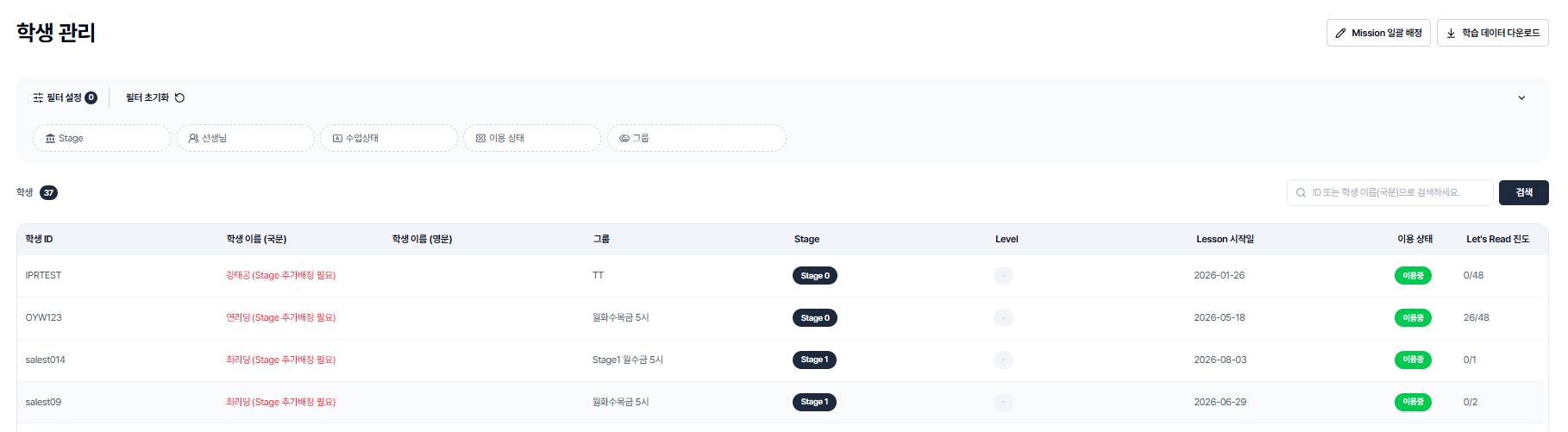Open the 이용 상태 filter dropdown

(x=532, y=138)
